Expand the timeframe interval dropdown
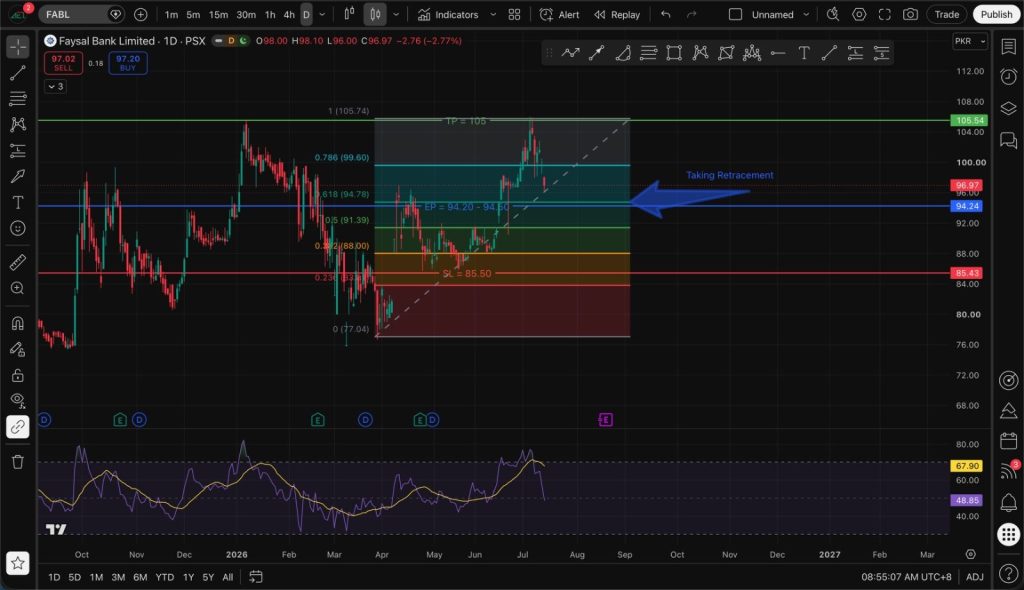Viewport: 1024px width, 590px height. point(322,14)
